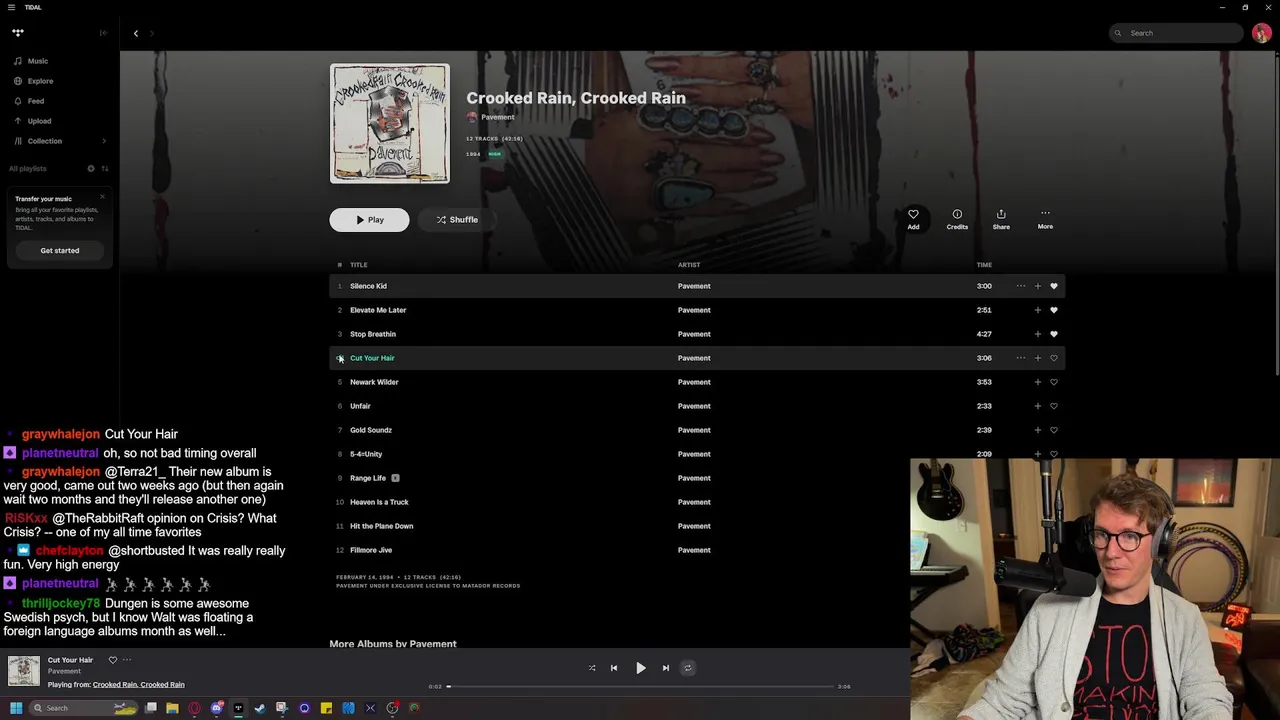Screen dimensions: 1280x720
Task: Open Discord from the taskbar
Action: tap(216, 708)
